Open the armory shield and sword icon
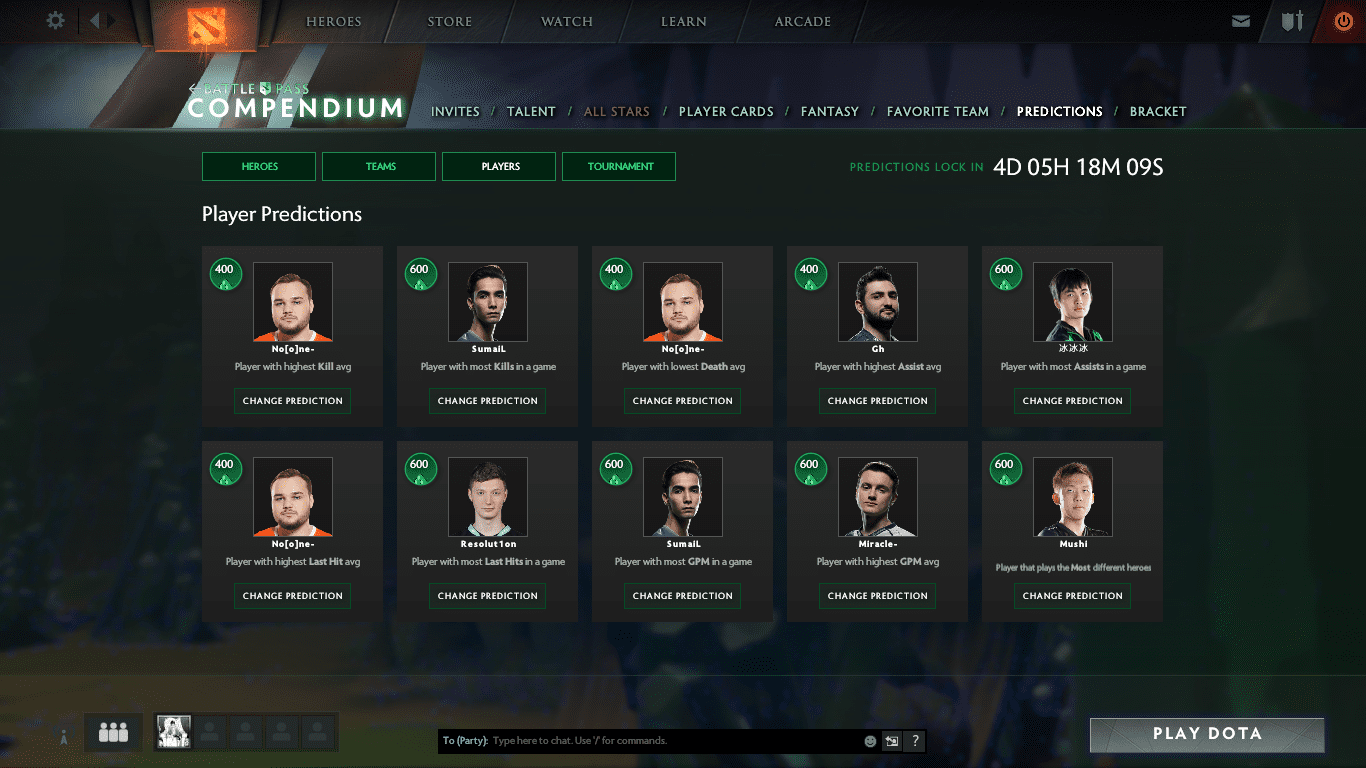1366x768 pixels. pyautogui.click(x=1292, y=21)
